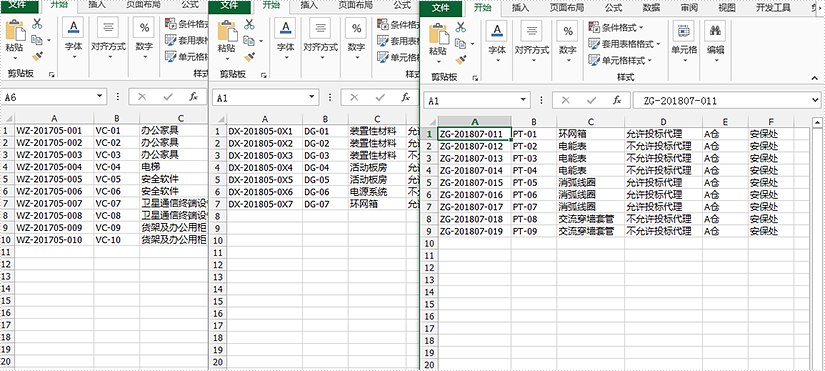Open 字体 font group in middle window
Screen dimensions: 825x371
click(x=286, y=39)
